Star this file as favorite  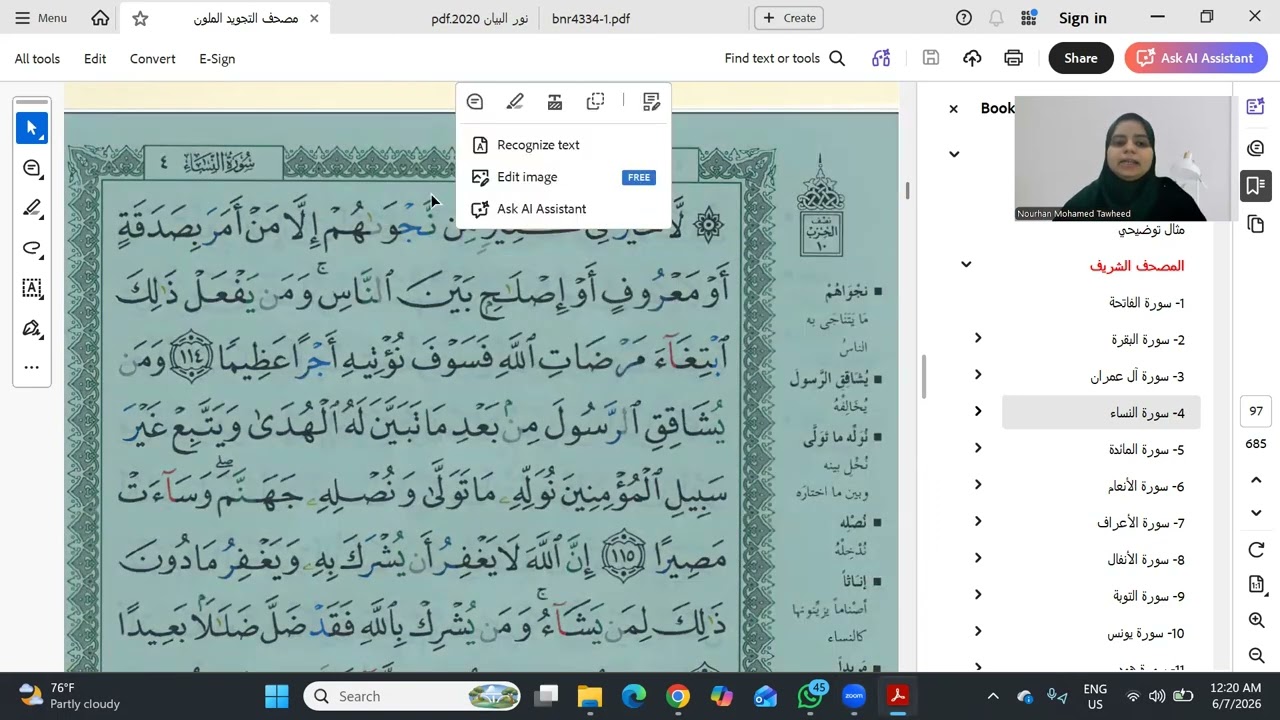pyautogui.click(x=140, y=18)
